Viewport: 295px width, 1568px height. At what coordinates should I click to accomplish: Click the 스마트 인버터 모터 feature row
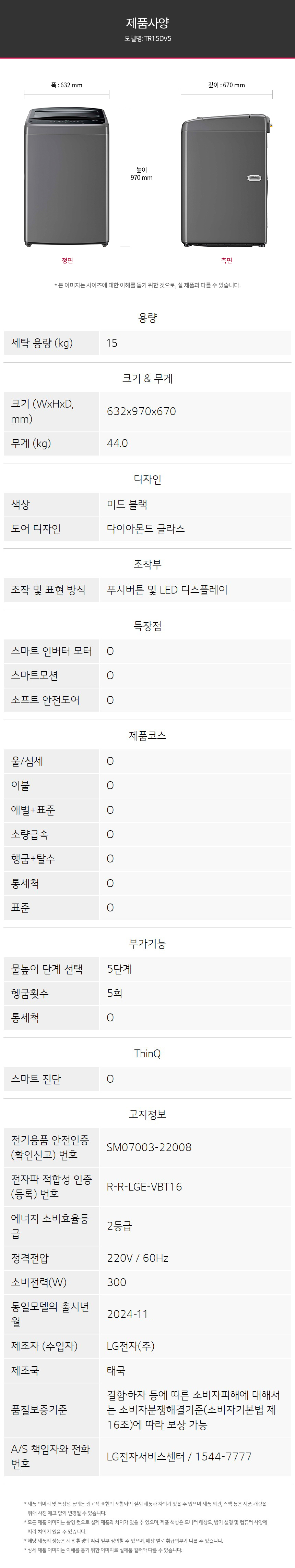click(x=147, y=651)
